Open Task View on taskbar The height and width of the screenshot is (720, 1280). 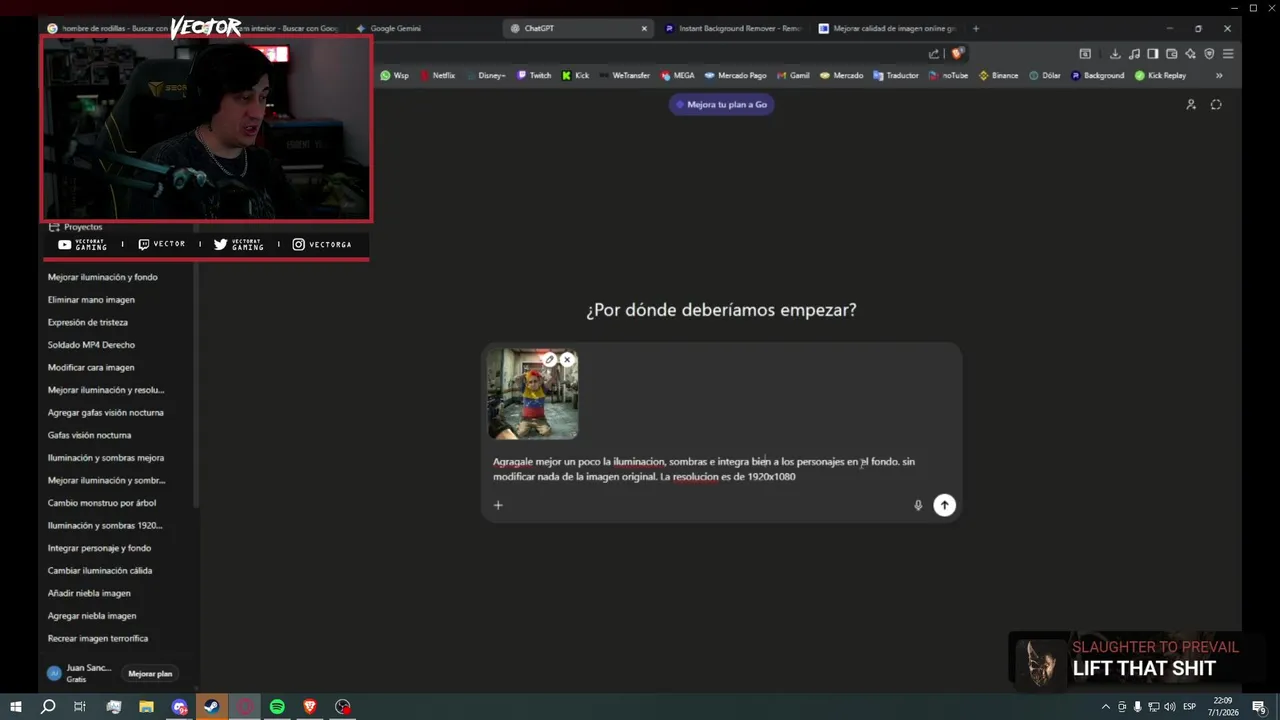80,707
